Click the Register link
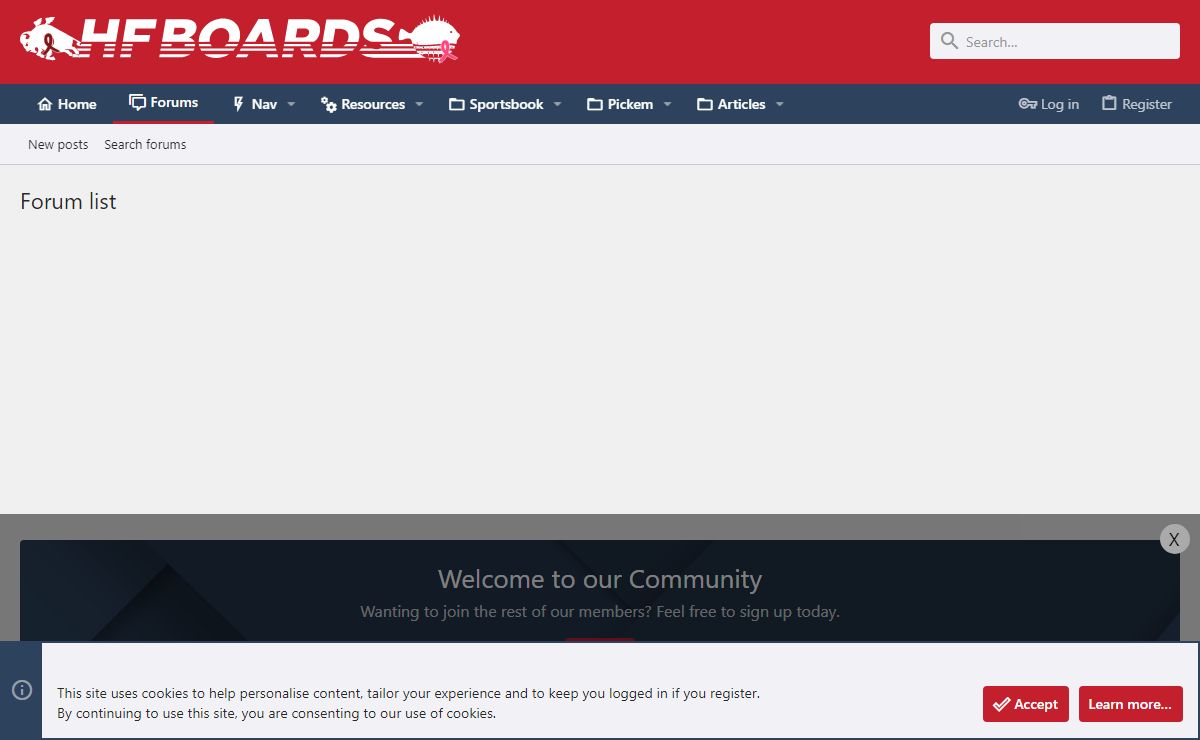The image size is (1200, 740). (1136, 104)
